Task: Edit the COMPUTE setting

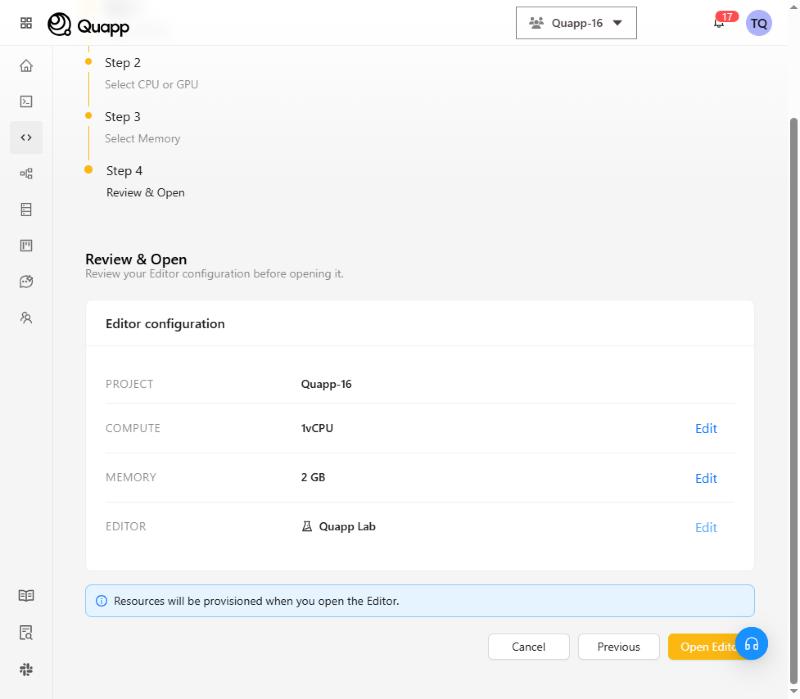Action: (x=706, y=428)
